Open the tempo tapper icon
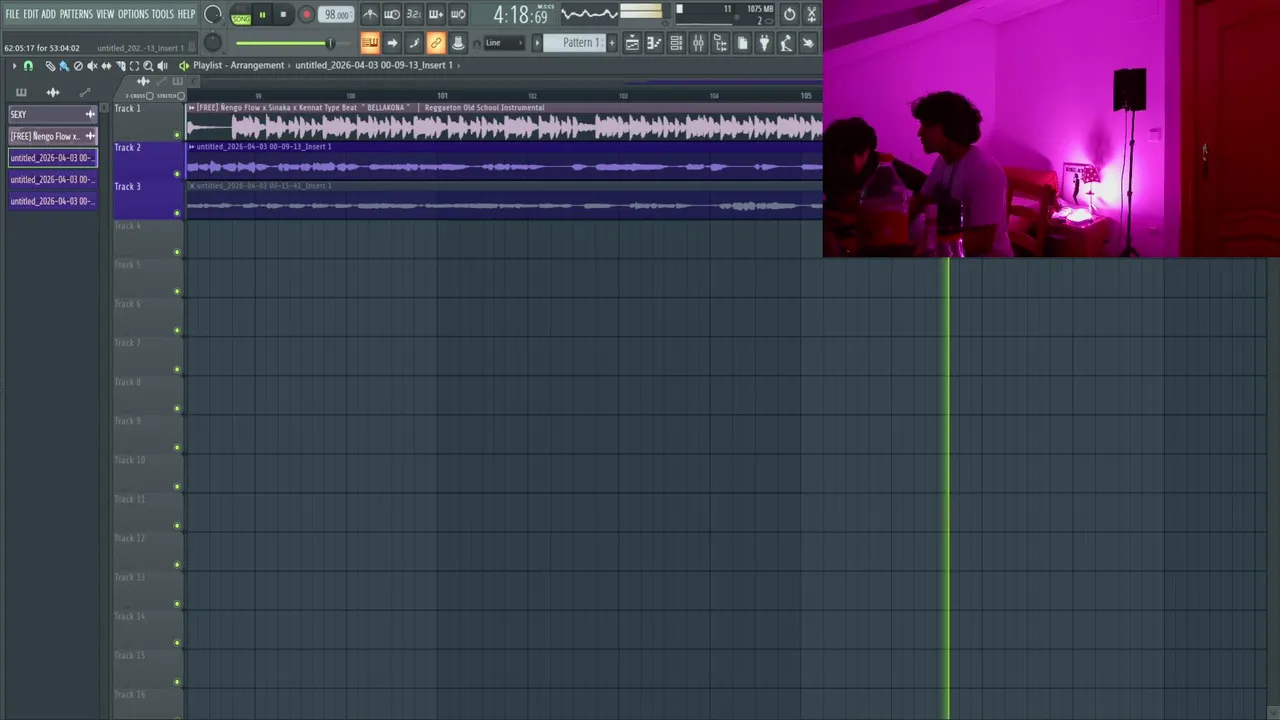 [x=785, y=43]
